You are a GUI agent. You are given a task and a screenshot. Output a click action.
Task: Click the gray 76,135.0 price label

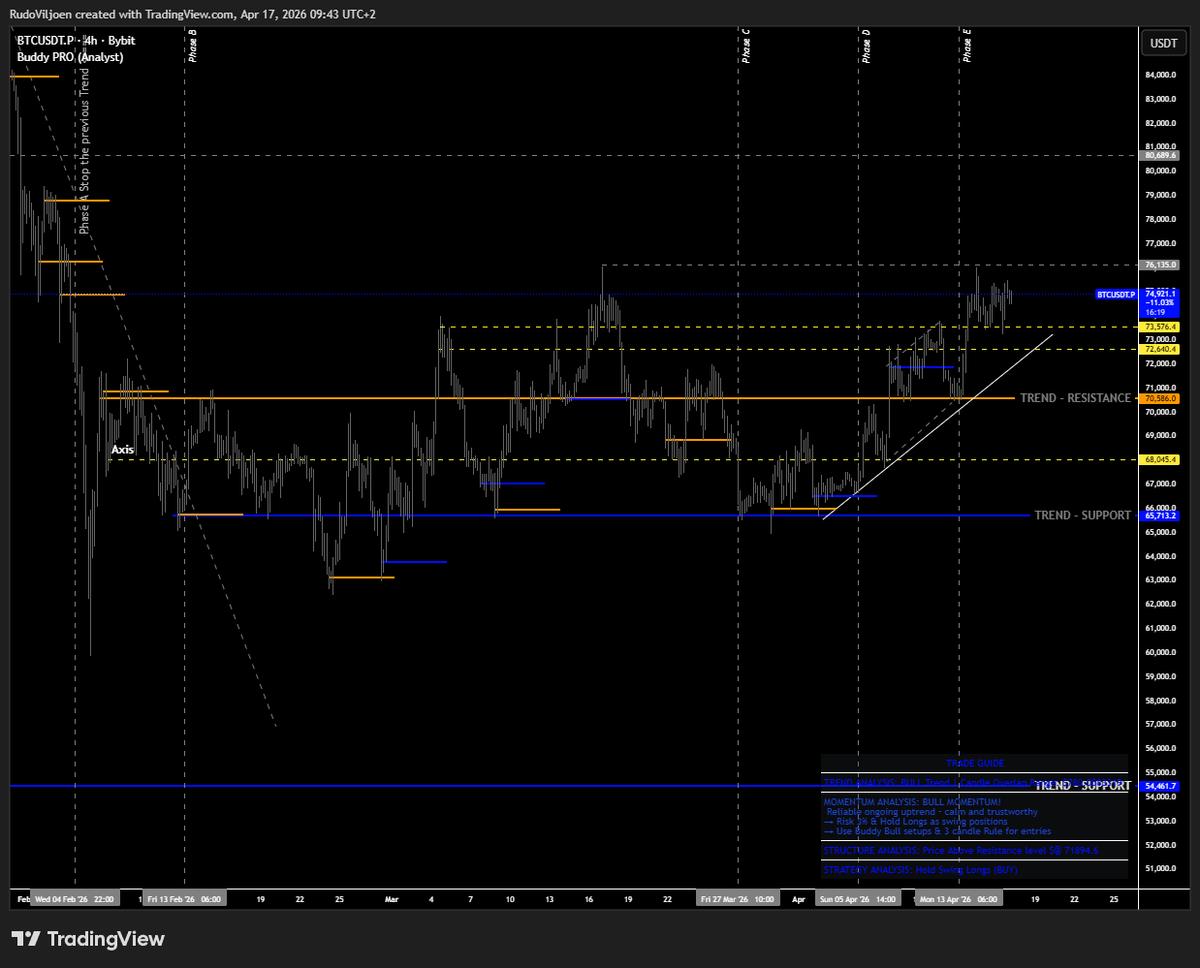(x=1160, y=265)
